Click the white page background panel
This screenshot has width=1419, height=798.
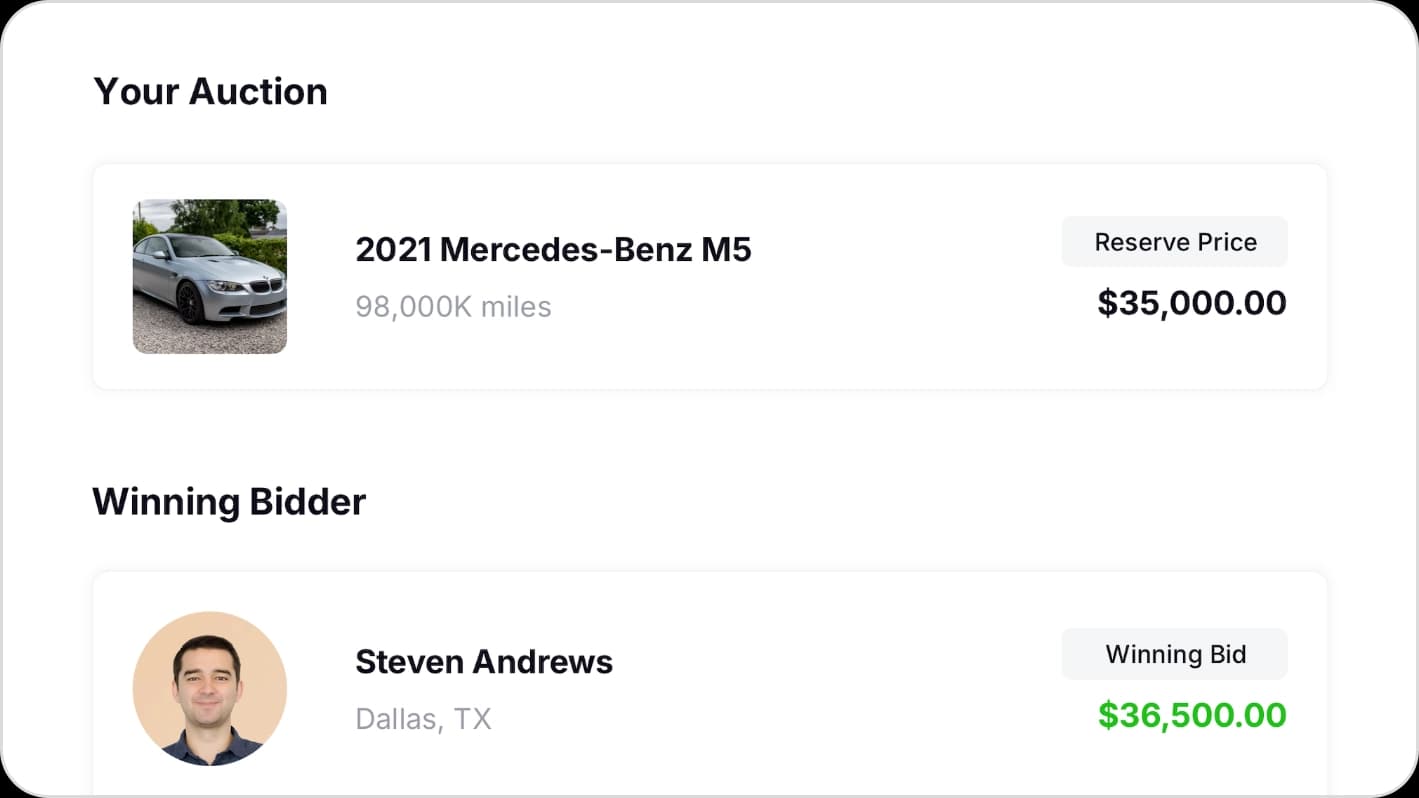click(x=710, y=440)
